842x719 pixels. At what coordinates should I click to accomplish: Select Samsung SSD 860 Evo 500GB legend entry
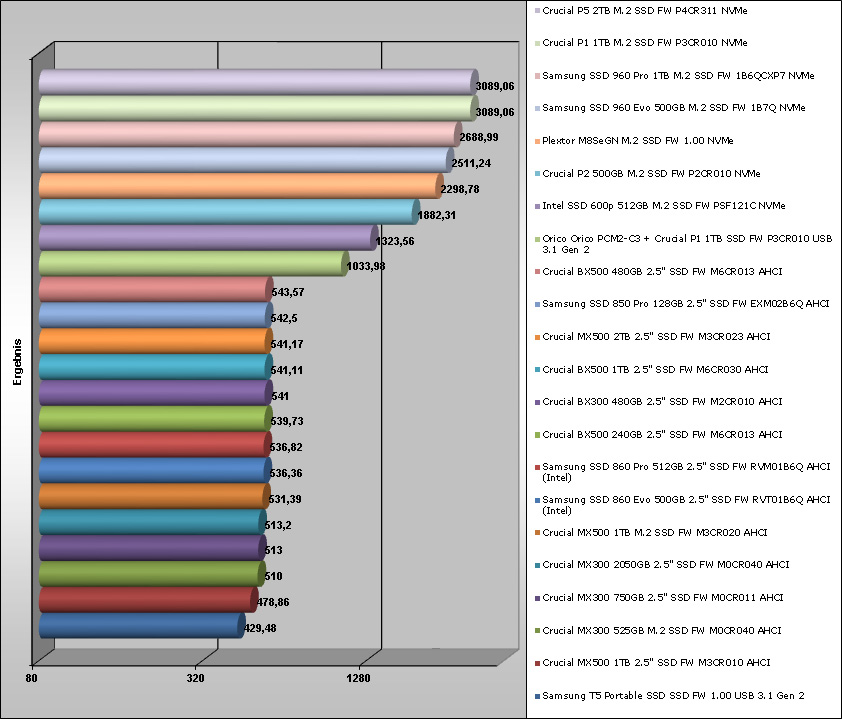click(686, 505)
